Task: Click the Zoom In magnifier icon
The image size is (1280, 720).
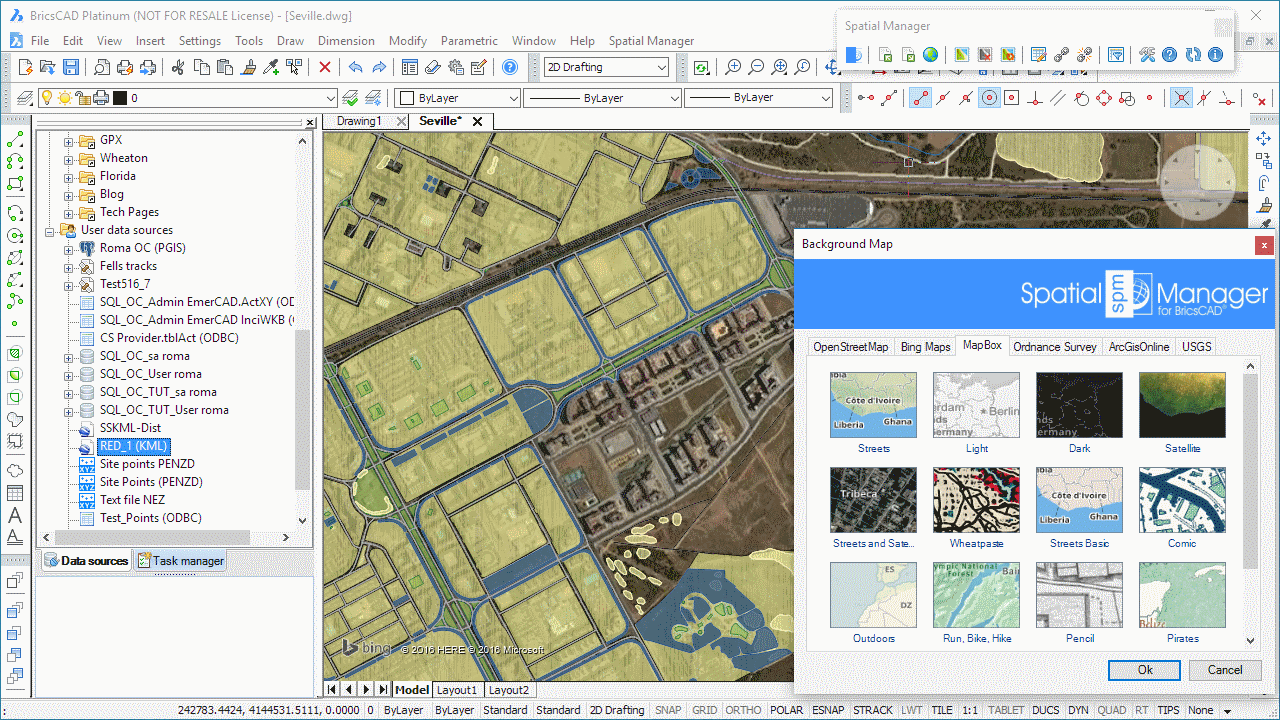Action: [733, 67]
